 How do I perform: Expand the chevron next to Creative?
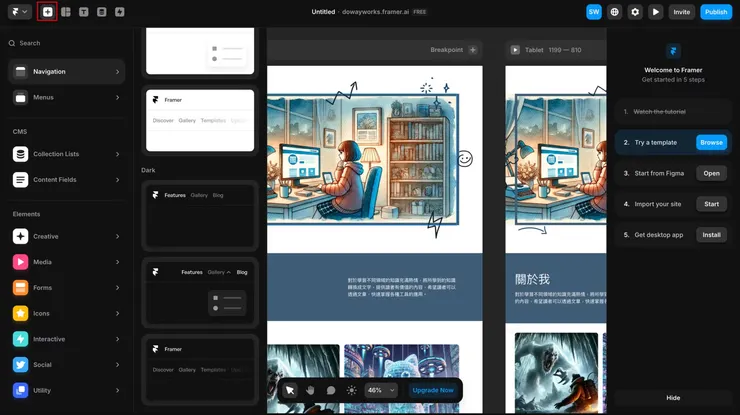click(x=118, y=236)
